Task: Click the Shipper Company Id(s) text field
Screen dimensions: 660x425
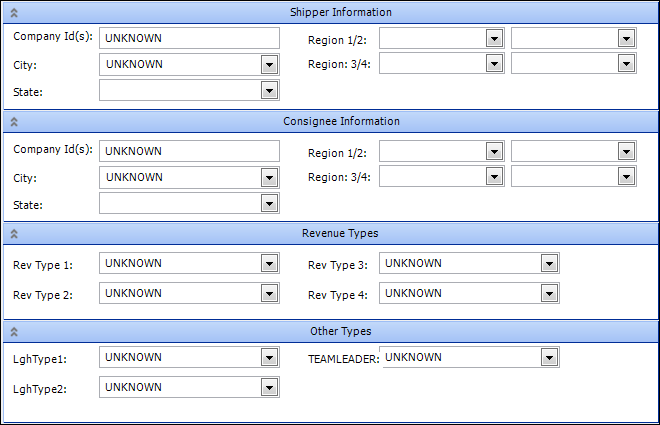Action: 188,38
